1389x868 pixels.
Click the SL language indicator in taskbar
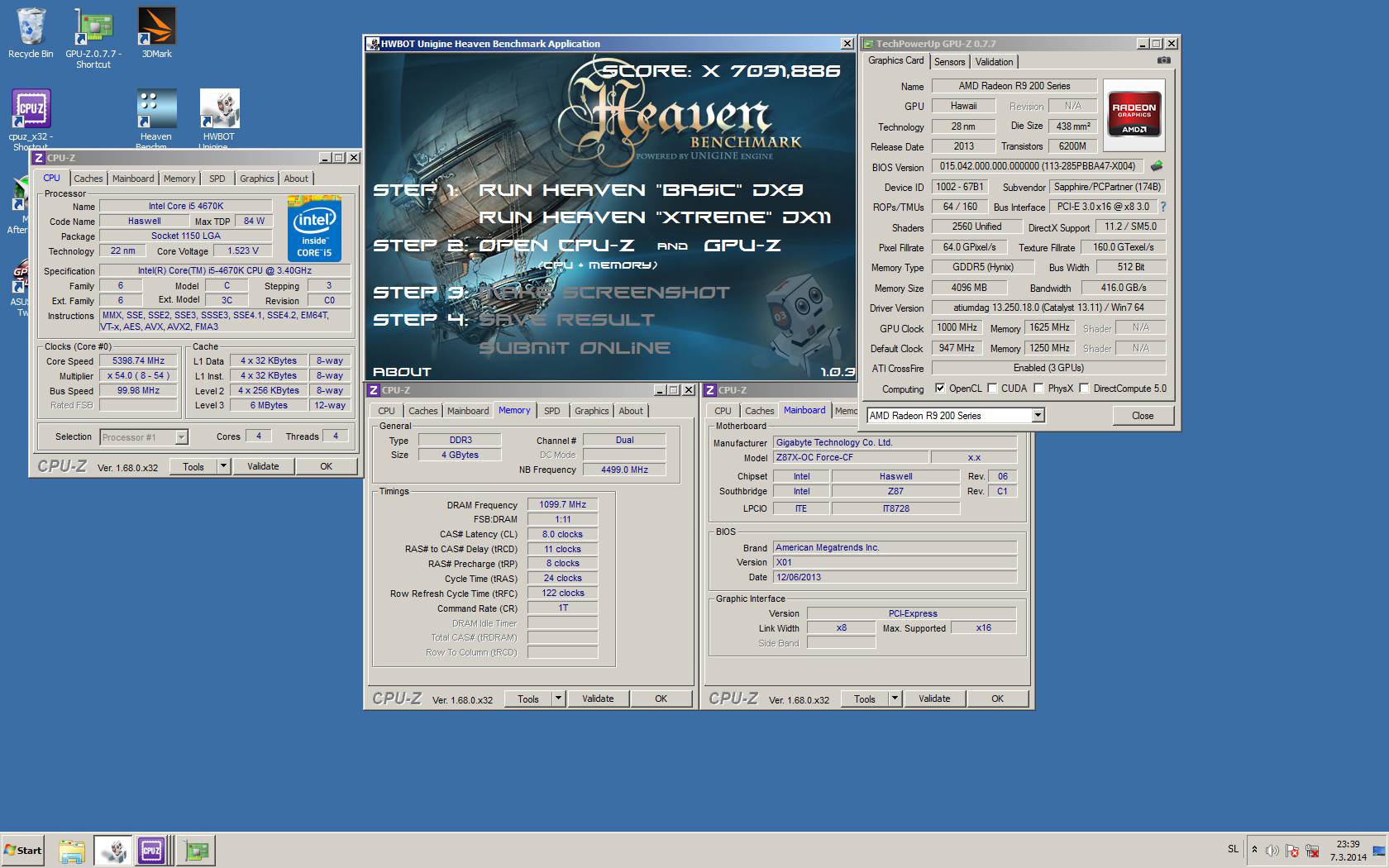[x=1233, y=849]
